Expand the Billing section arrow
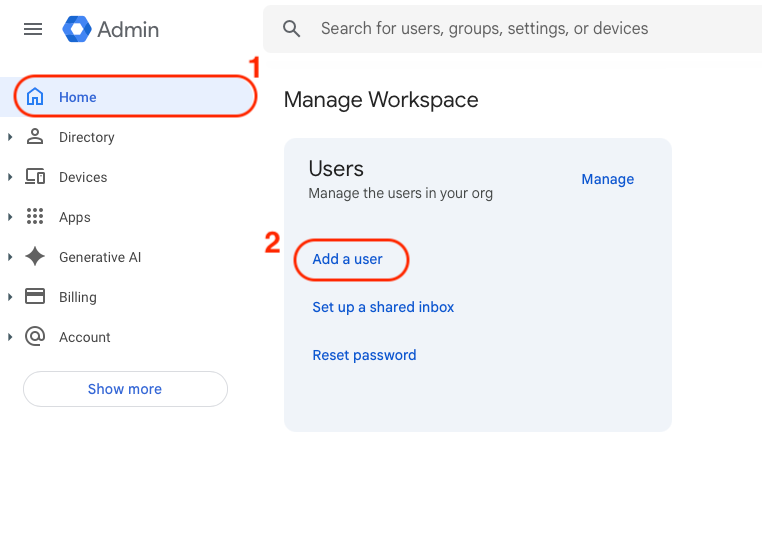762x545 pixels. 10,297
